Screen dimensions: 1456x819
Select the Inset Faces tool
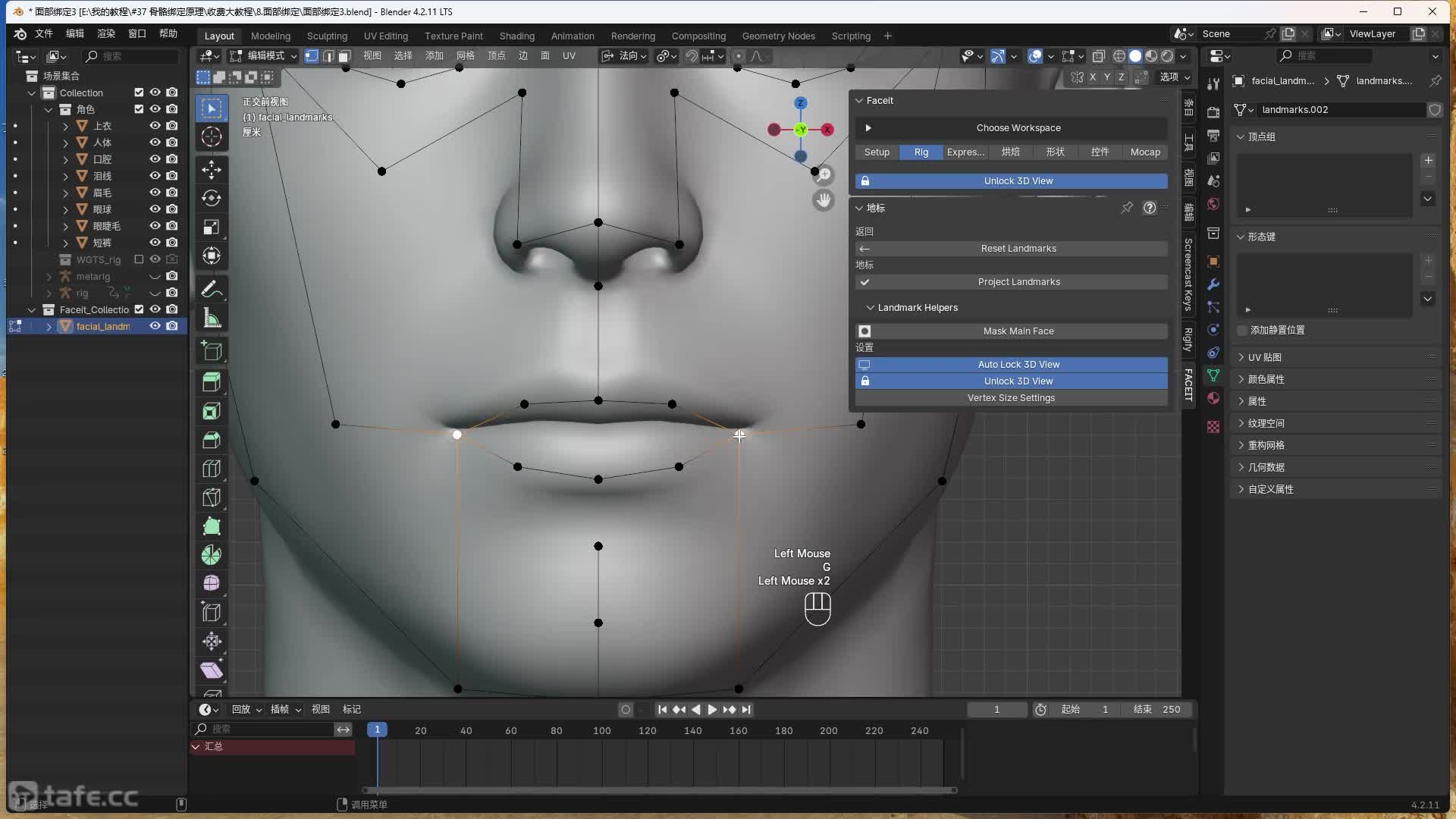coord(212,411)
